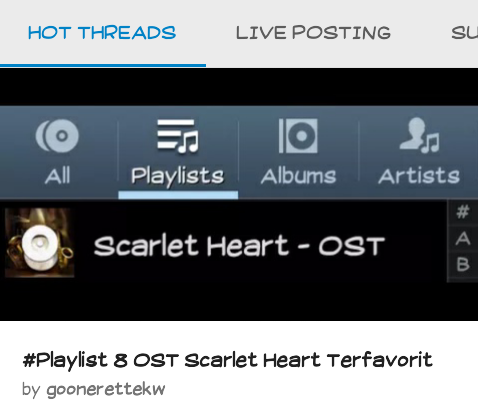Click the All discs icon
The image size is (478, 411).
tap(57, 136)
